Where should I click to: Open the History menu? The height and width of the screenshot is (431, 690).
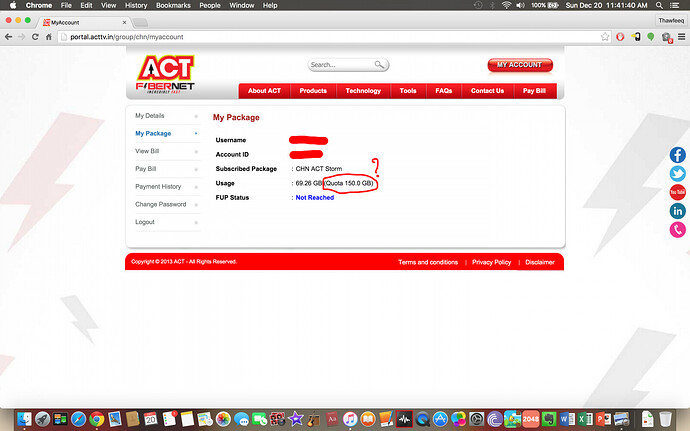(136, 5)
